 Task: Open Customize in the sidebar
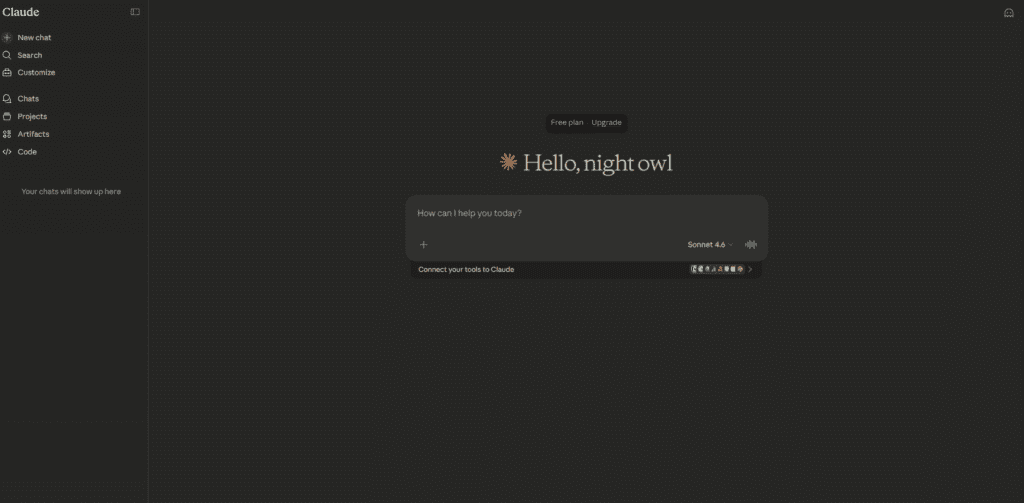click(x=36, y=73)
